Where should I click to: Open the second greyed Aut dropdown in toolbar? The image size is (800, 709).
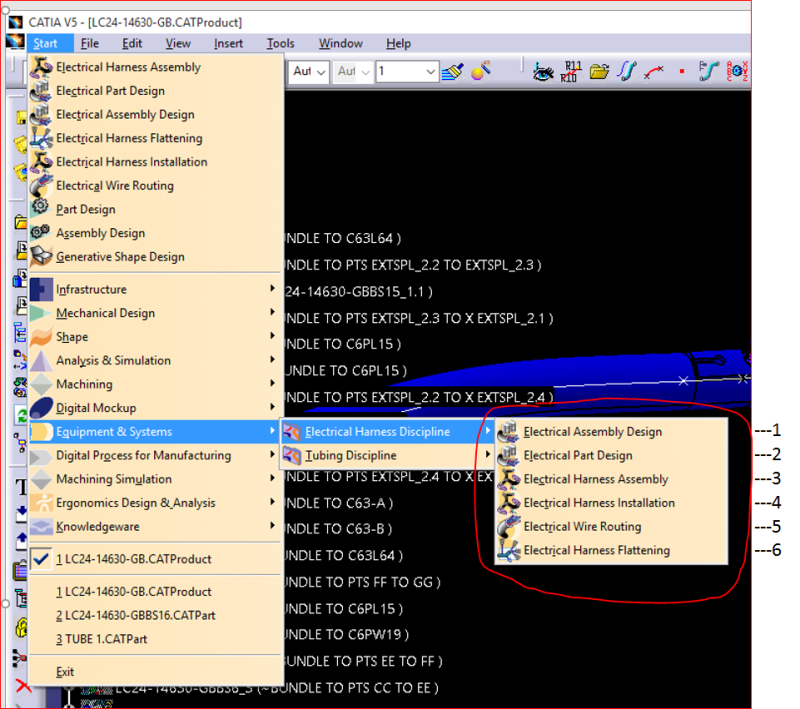[353, 71]
